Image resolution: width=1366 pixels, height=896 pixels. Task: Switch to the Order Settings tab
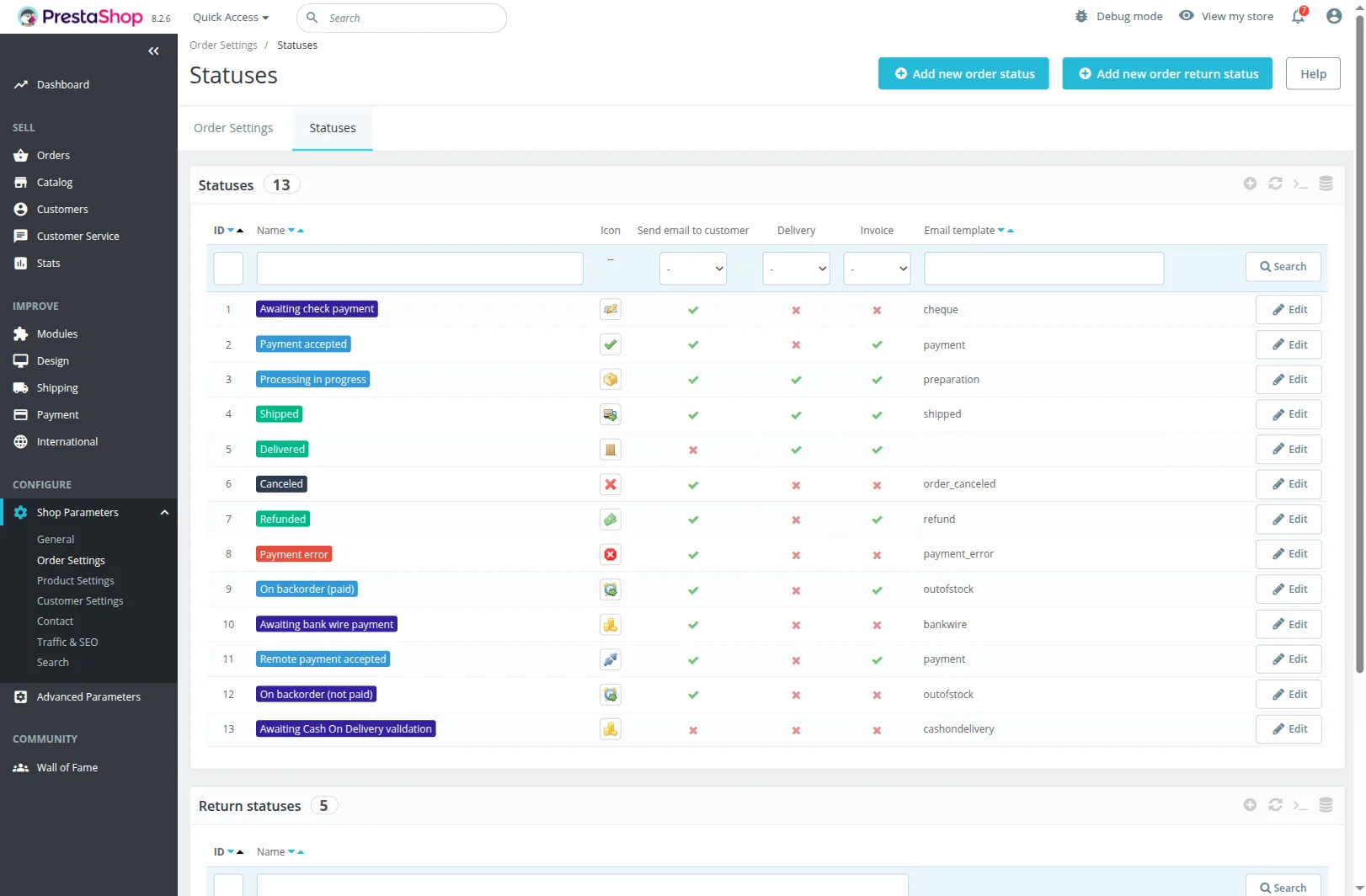tap(233, 128)
